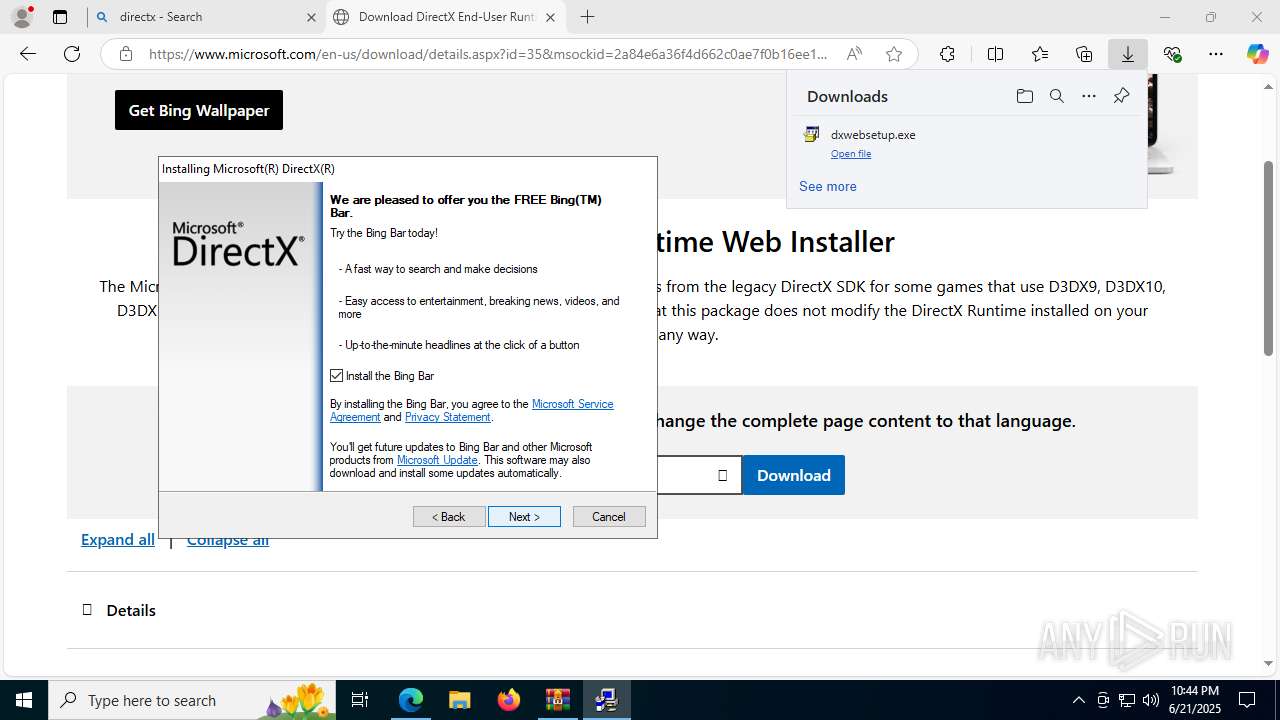Screen dimensions: 1280x720
Task: Open more options in Downloads panel
Action: [1089, 96]
